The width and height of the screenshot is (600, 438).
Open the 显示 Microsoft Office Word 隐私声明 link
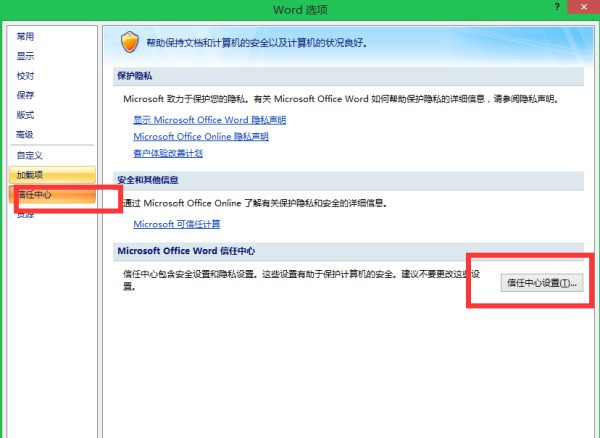click(209, 120)
